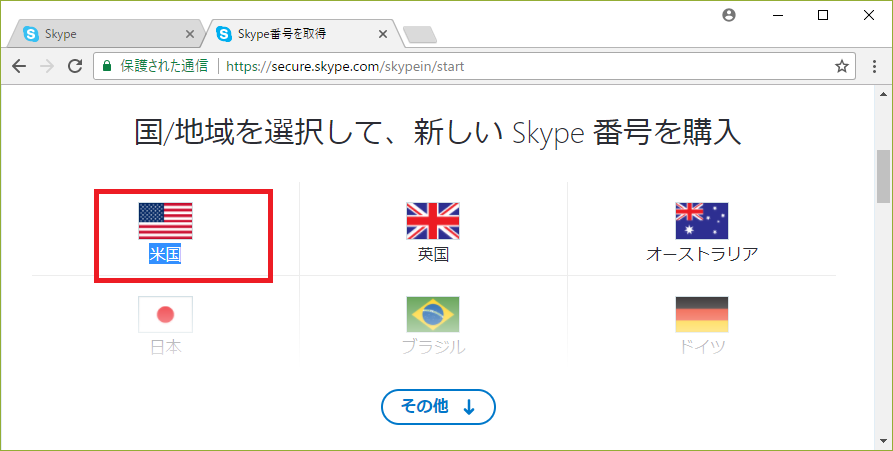Click the vertical scrollbar thumb

[x=883, y=177]
